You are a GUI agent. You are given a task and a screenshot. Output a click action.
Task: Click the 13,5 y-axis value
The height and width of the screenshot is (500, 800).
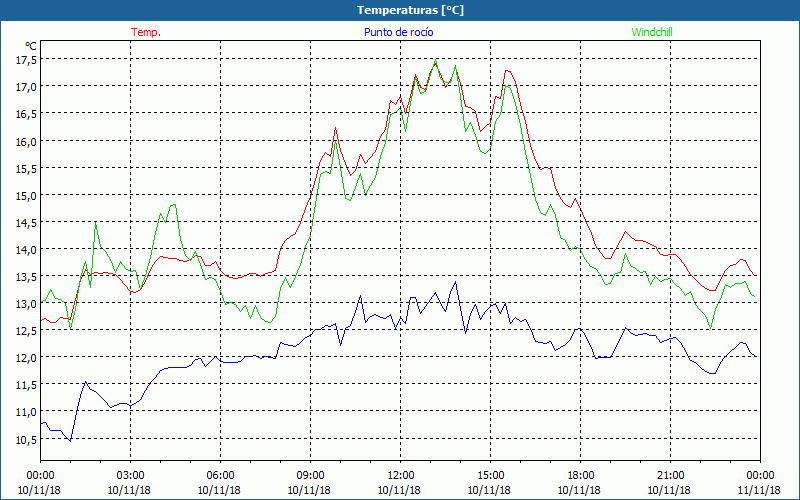click(26, 277)
